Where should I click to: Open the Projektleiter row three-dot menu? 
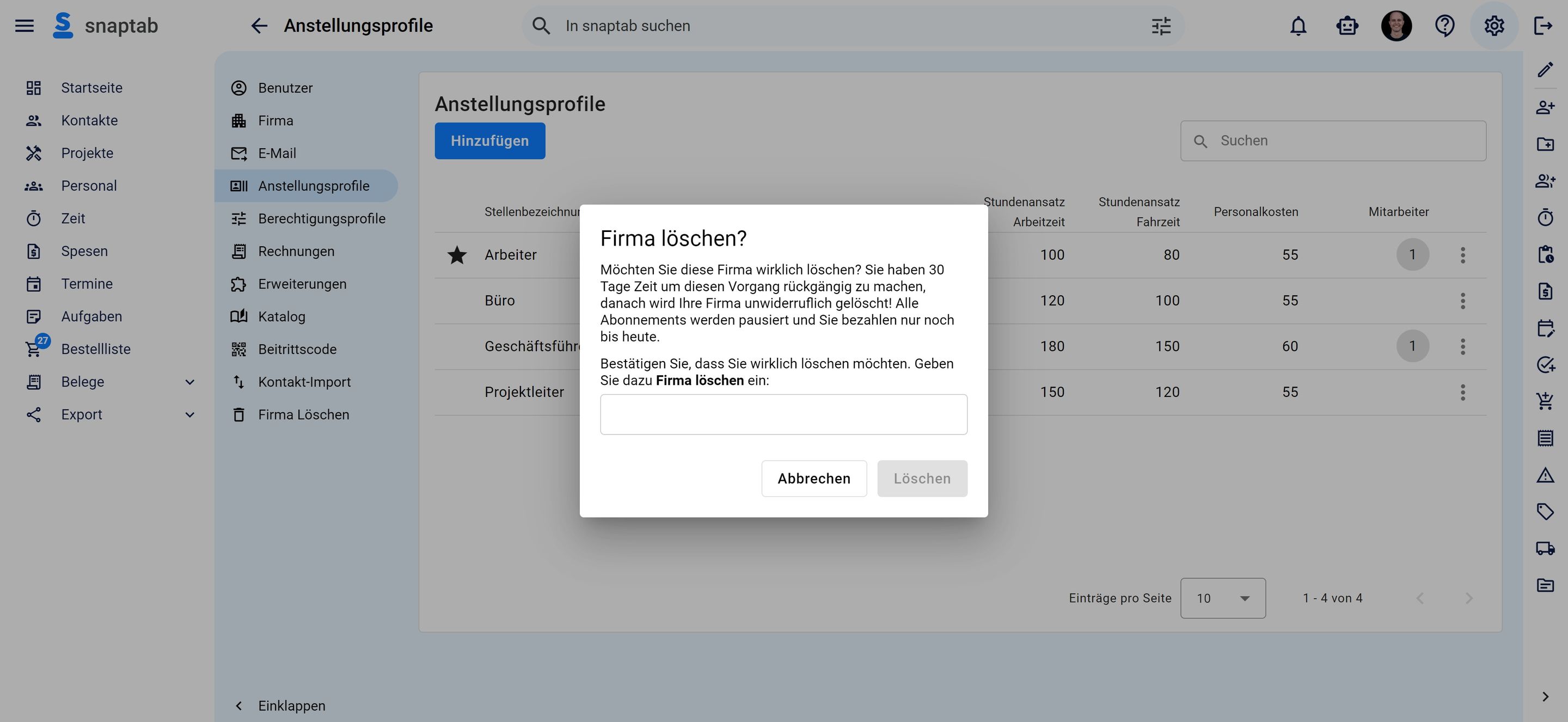pyautogui.click(x=1463, y=392)
